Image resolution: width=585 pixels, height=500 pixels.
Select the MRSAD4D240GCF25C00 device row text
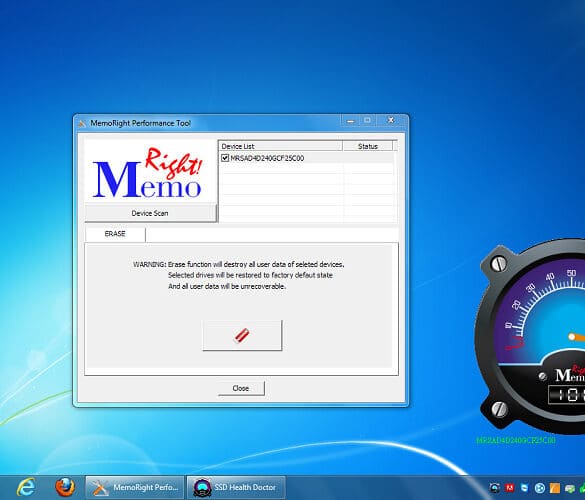click(x=267, y=158)
